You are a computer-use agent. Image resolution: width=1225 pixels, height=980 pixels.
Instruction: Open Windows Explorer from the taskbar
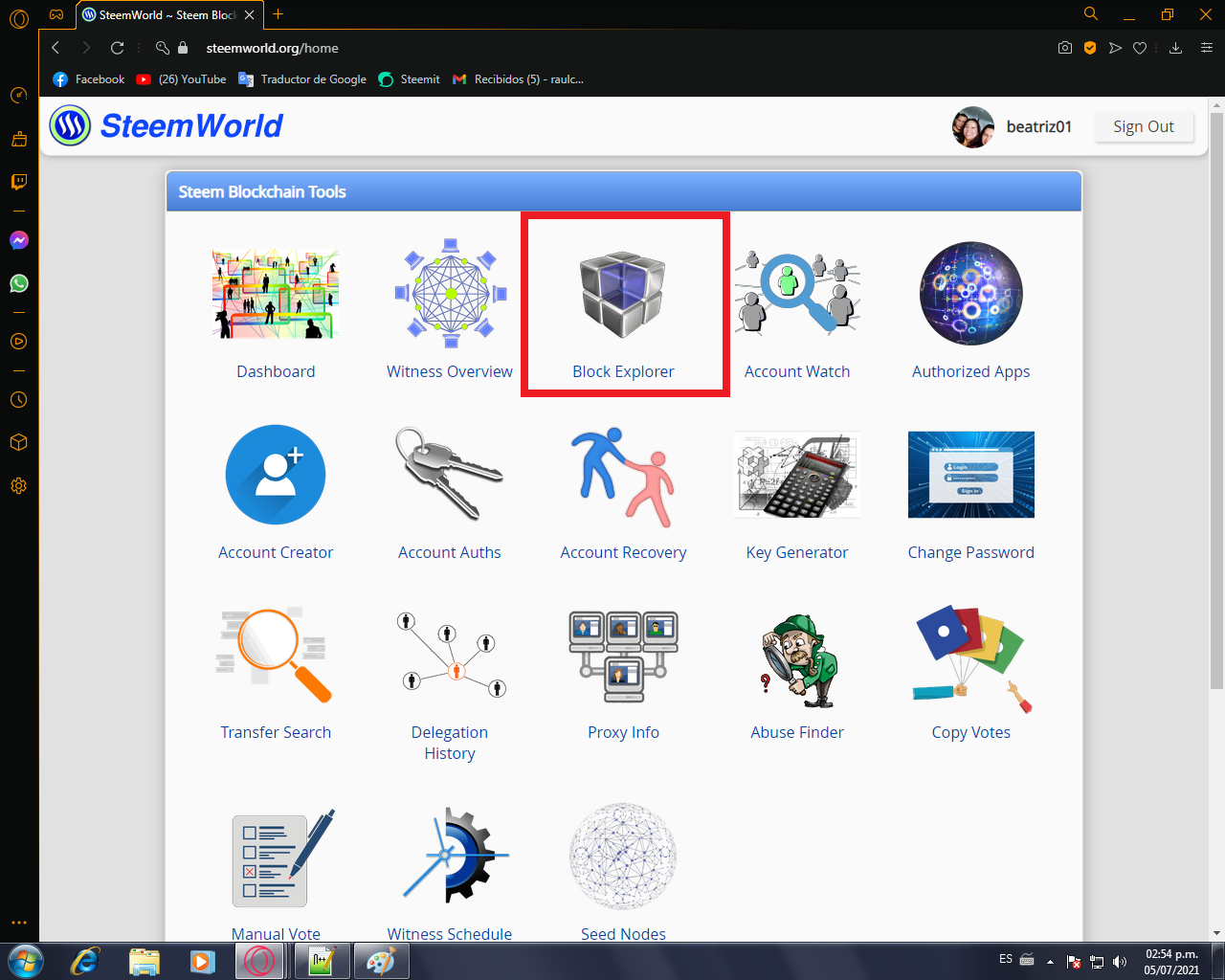144,961
